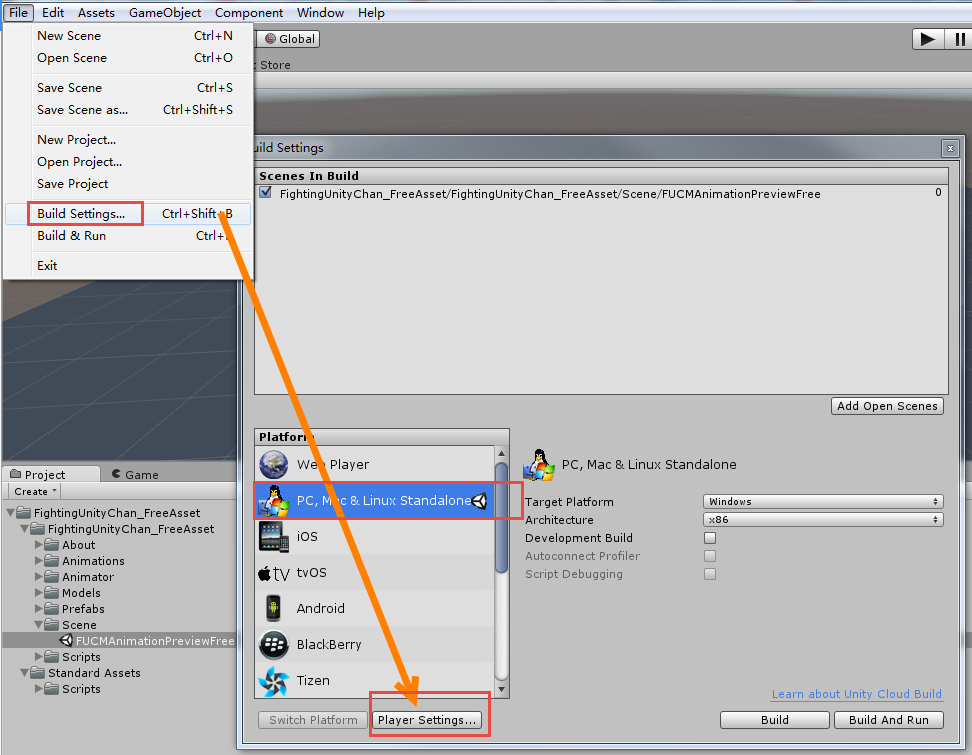Viewport: 972px width, 755px height.
Task: Choose Save Scene as... menu item
Action: pos(128,110)
